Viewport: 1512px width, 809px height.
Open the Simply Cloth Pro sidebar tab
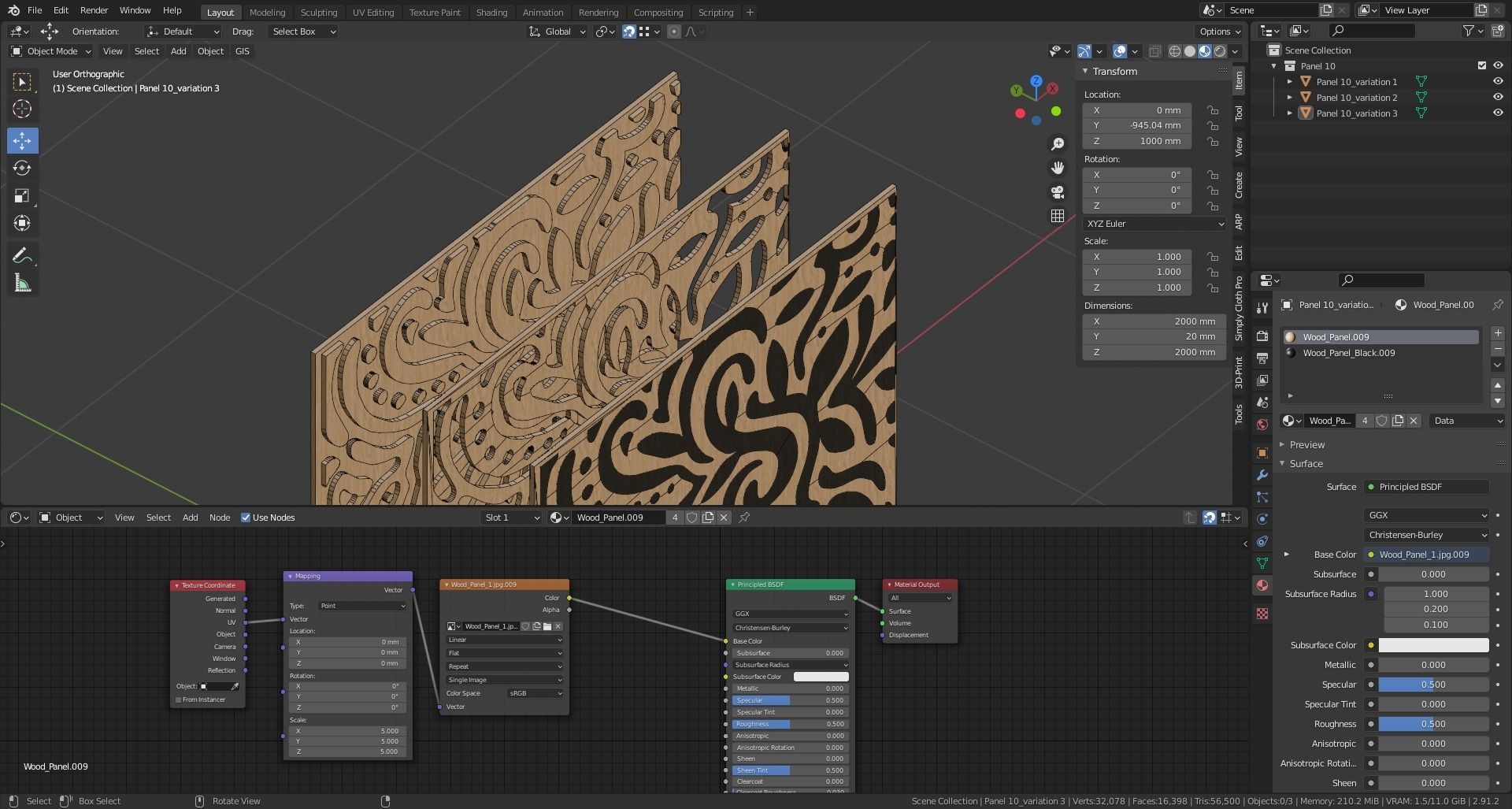pos(1239,308)
